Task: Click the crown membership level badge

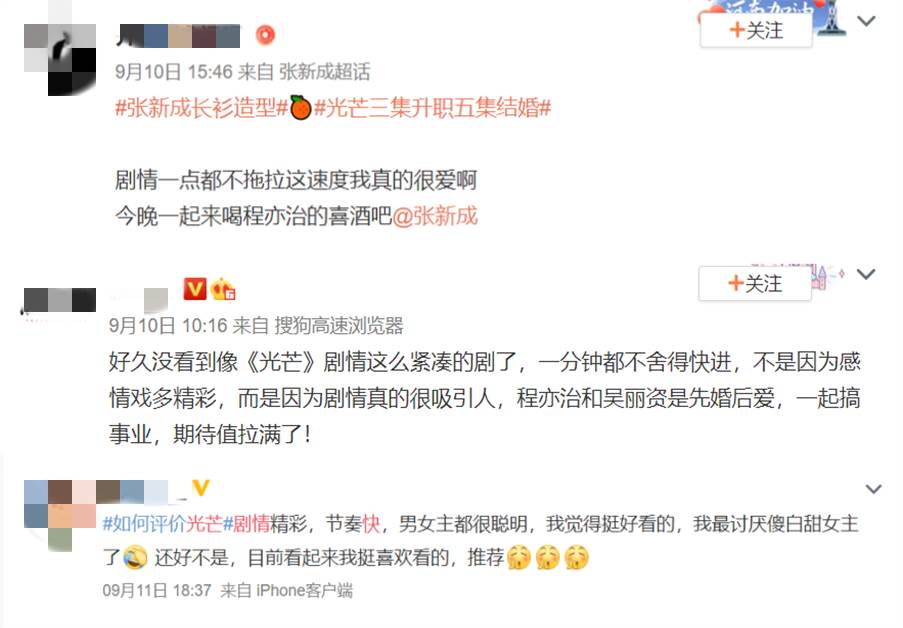Action: point(223,289)
